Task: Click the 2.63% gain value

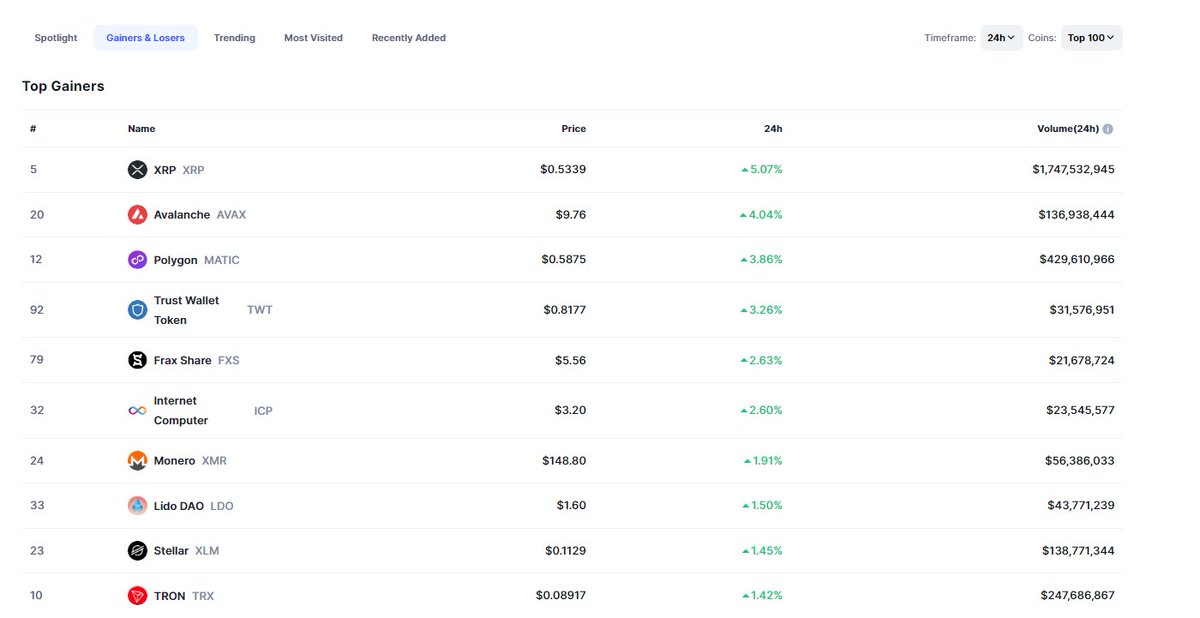Action: (761, 360)
